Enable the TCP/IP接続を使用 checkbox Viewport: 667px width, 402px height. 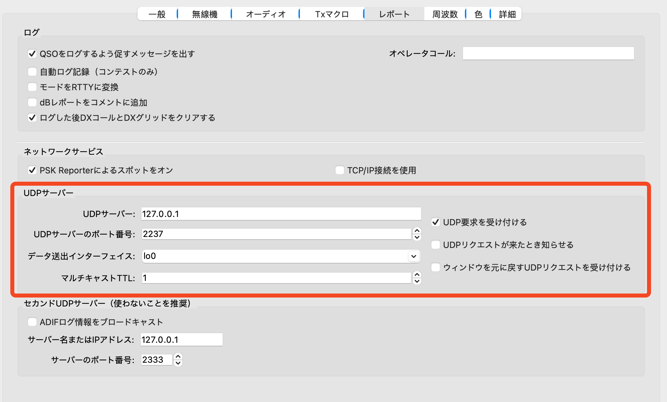coord(340,170)
